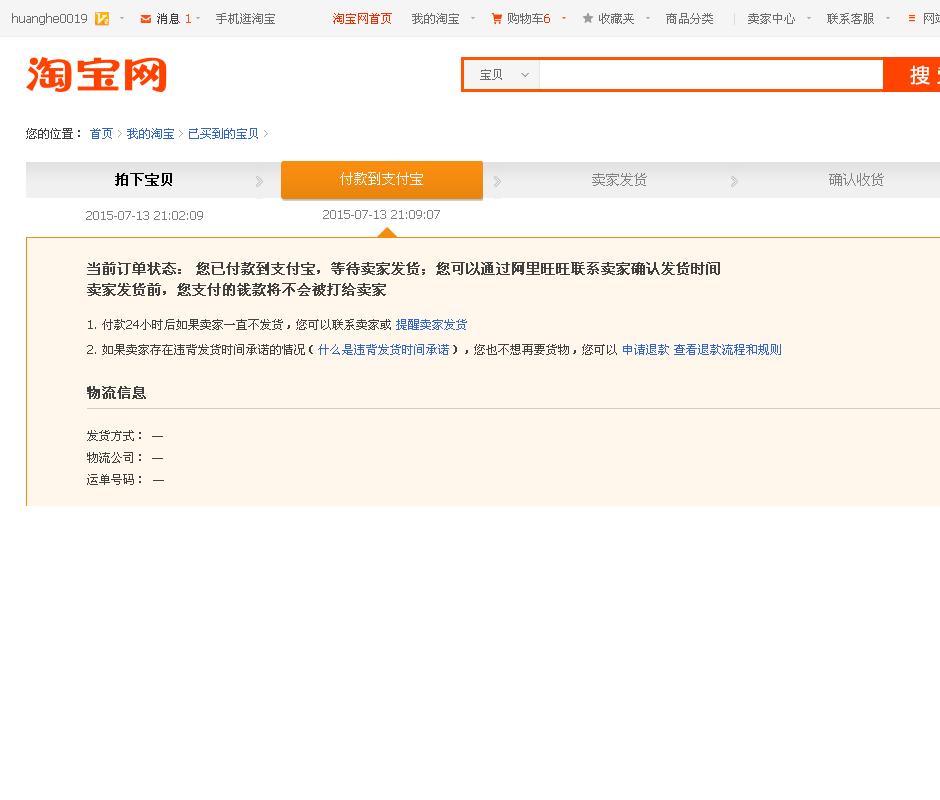Screen dimensions: 940x800
Task: Expand the 我的淘宝 top-bar dropdown arrow
Action: [473, 19]
